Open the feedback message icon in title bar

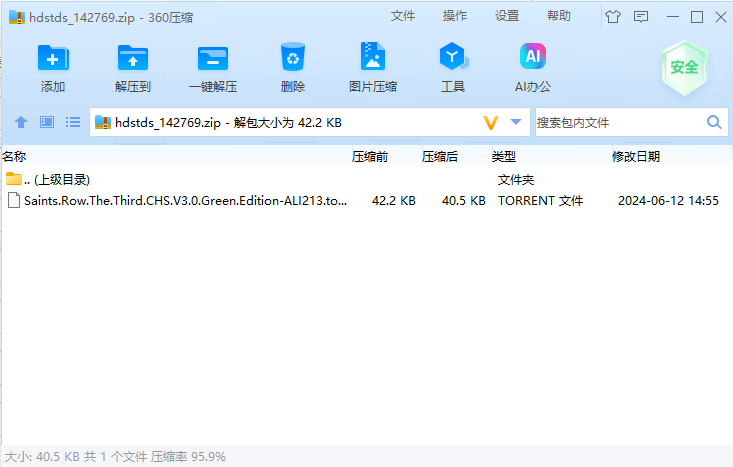tap(641, 17)
